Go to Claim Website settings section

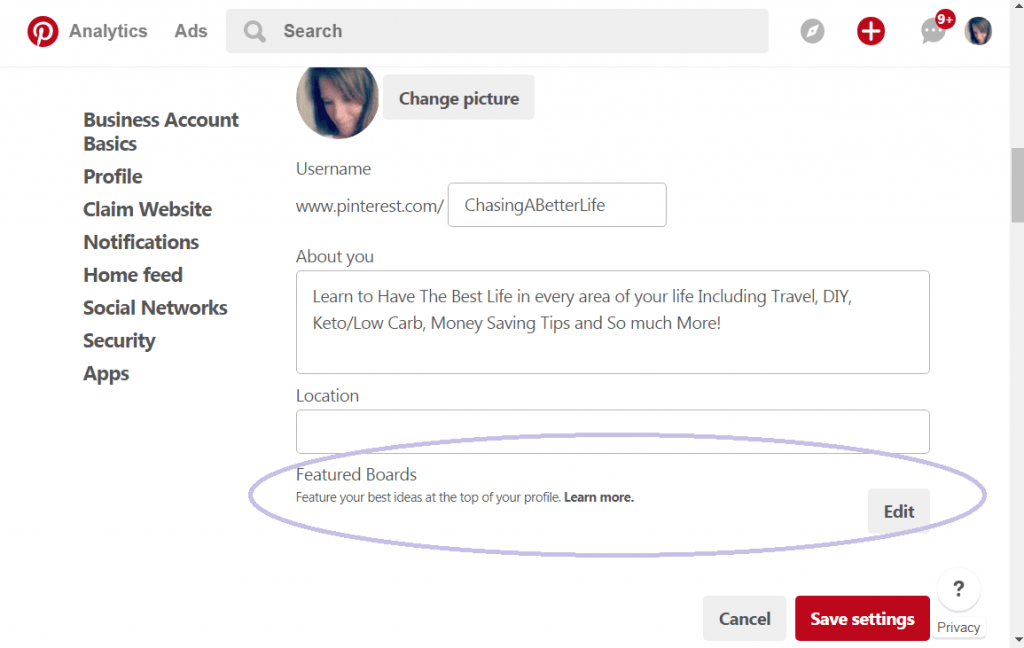pos(147,209)
